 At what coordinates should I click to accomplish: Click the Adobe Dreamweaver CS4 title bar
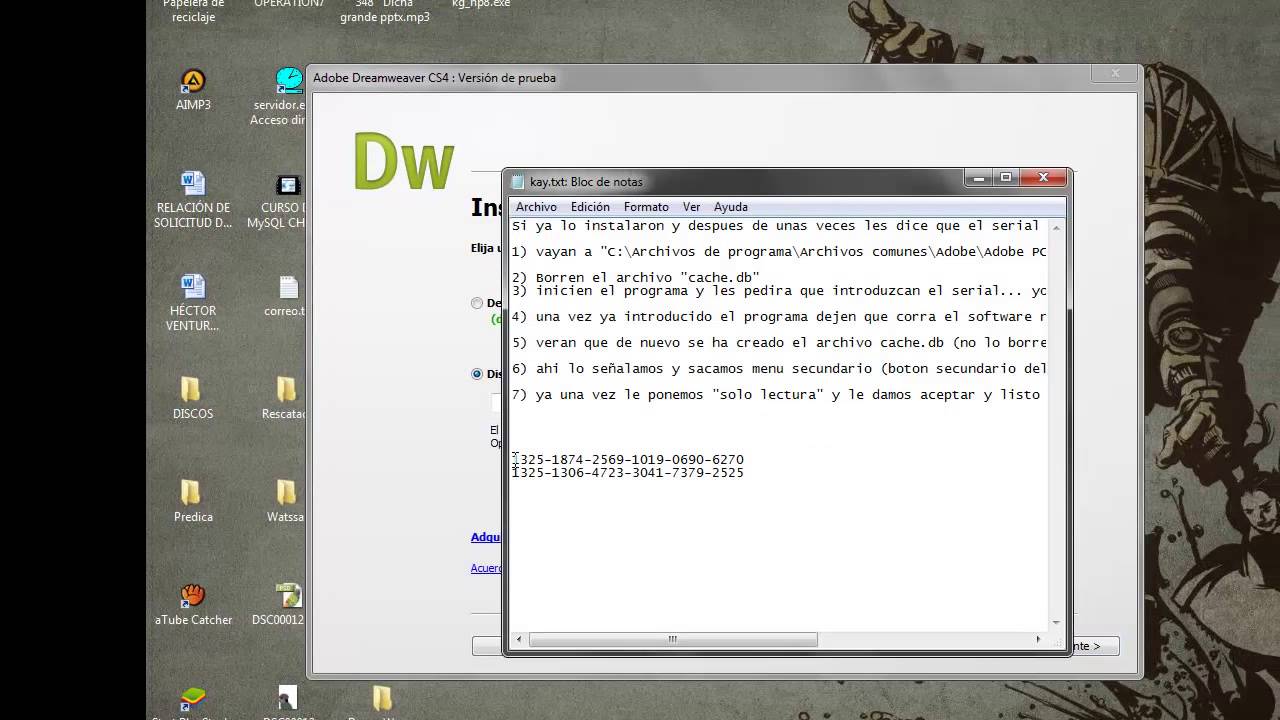coord(700,78)
